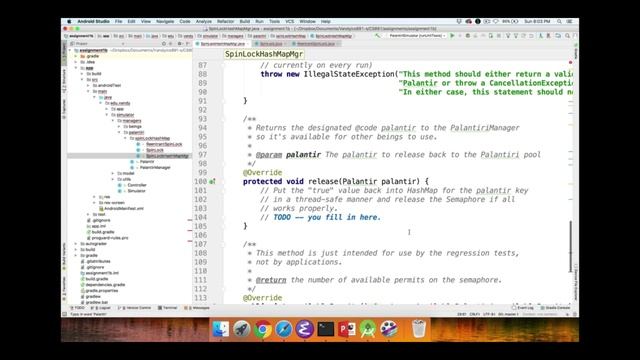This screenshot has width=640, height=360.
Task: Toggle the Structure tool window
Action: coord(64,81)
